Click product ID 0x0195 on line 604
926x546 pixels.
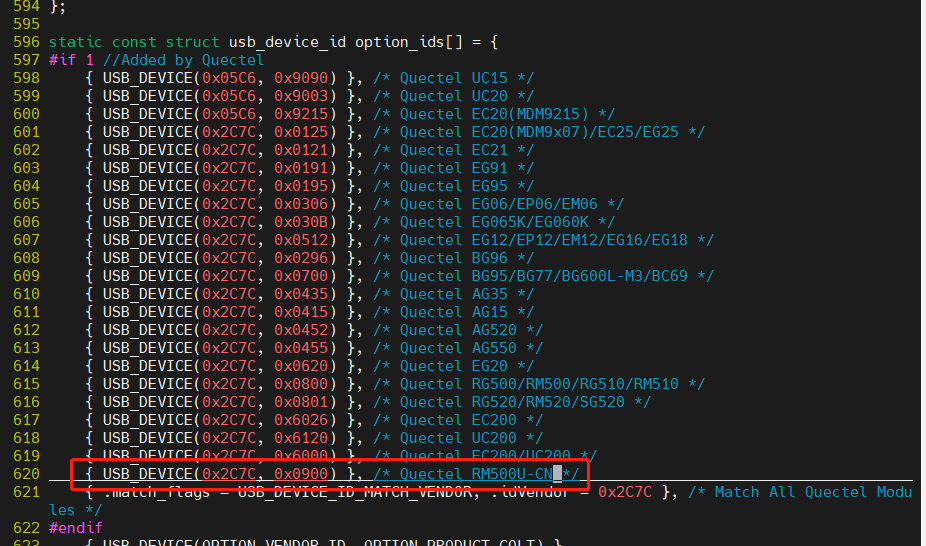point(301,186)
